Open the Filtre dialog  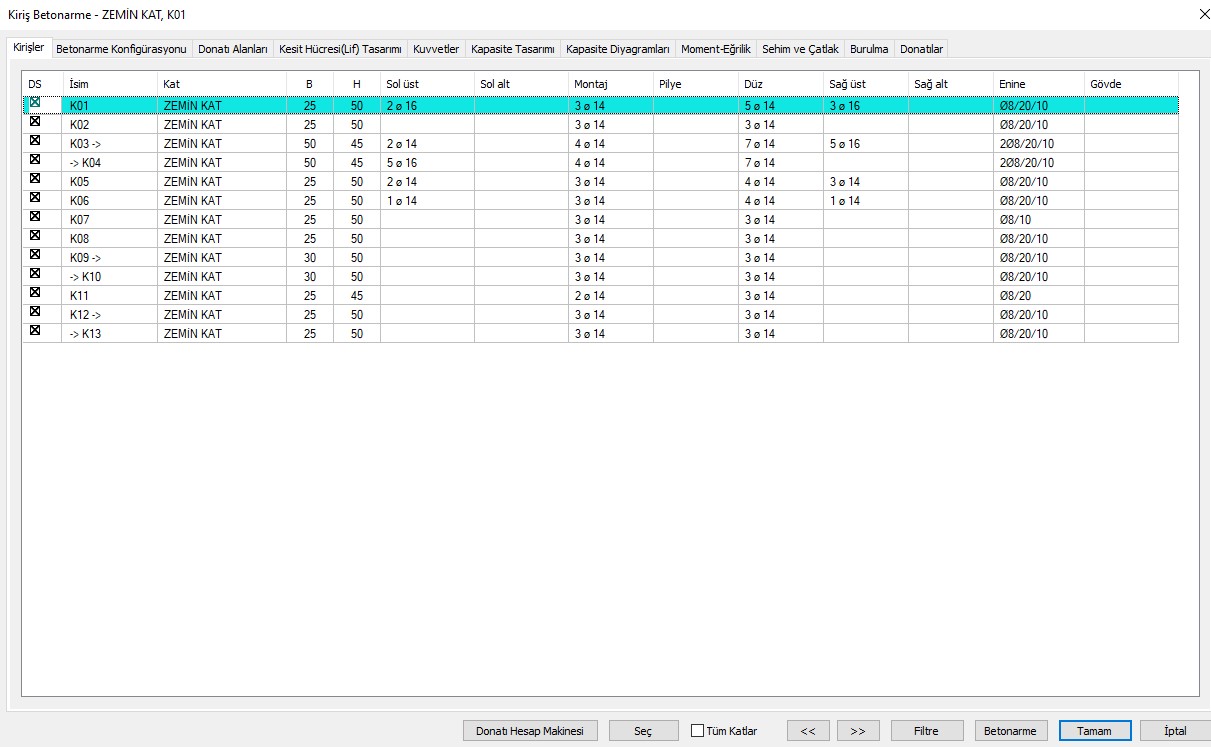pyautogui.click(x=926, y=731)
